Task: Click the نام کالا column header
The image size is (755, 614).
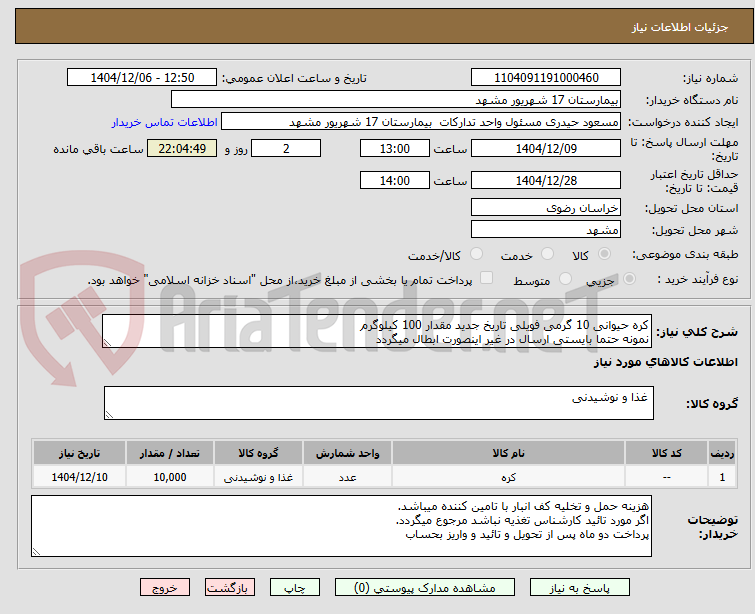Action: point(508,454)
